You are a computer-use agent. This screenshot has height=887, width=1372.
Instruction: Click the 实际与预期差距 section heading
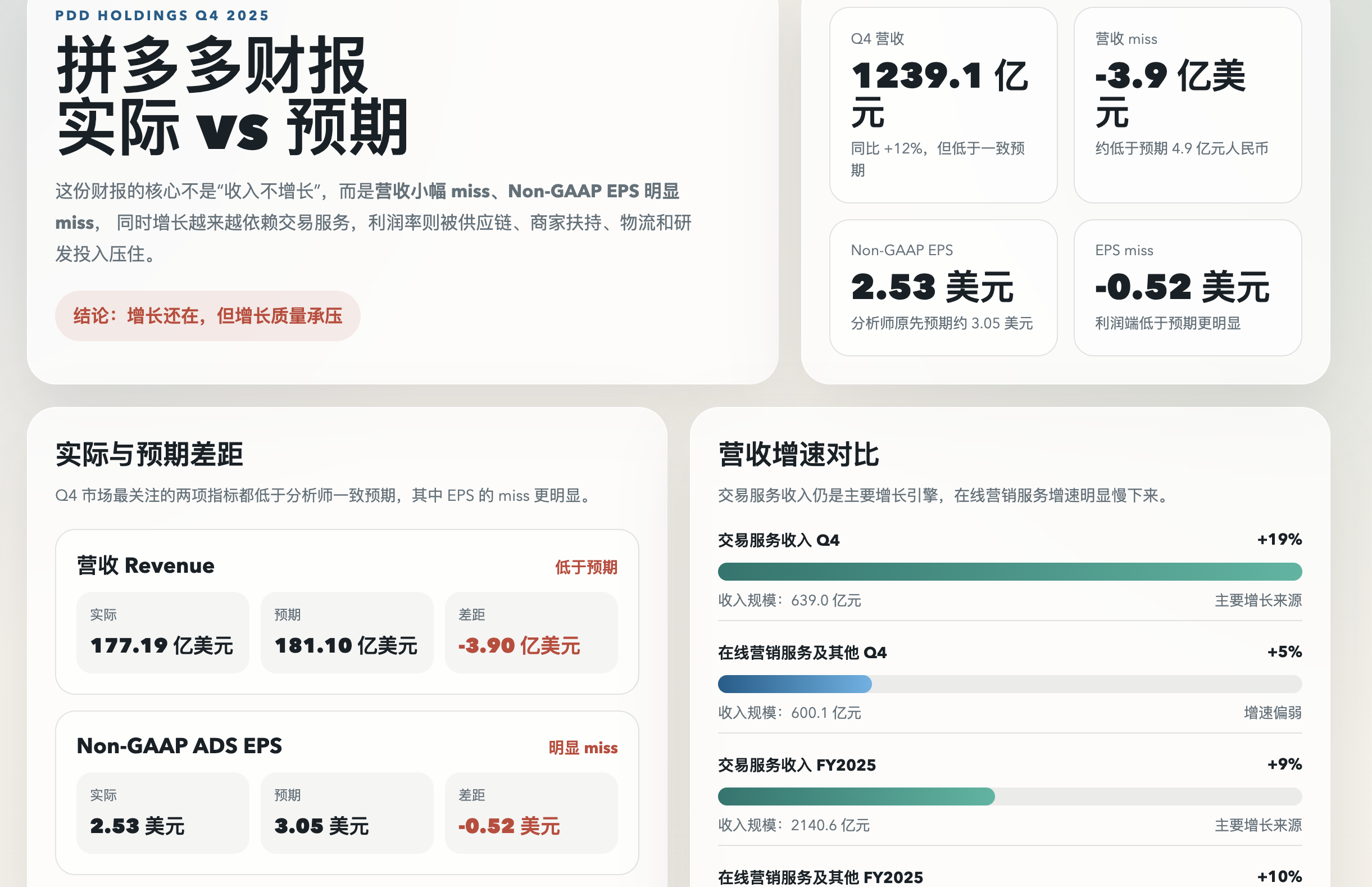point(149,454)
